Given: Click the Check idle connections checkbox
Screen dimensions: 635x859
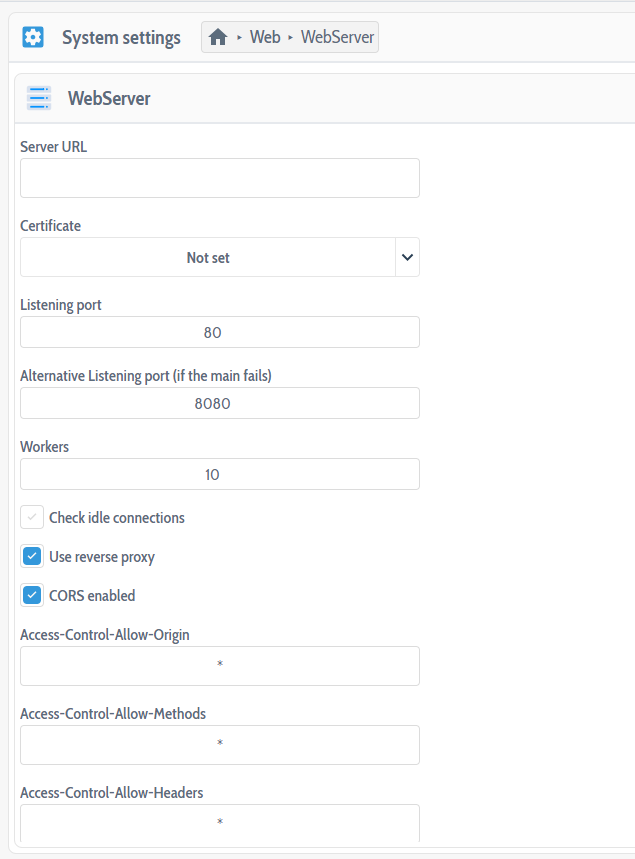Looking at the screenshot, I should click(31, 517).
